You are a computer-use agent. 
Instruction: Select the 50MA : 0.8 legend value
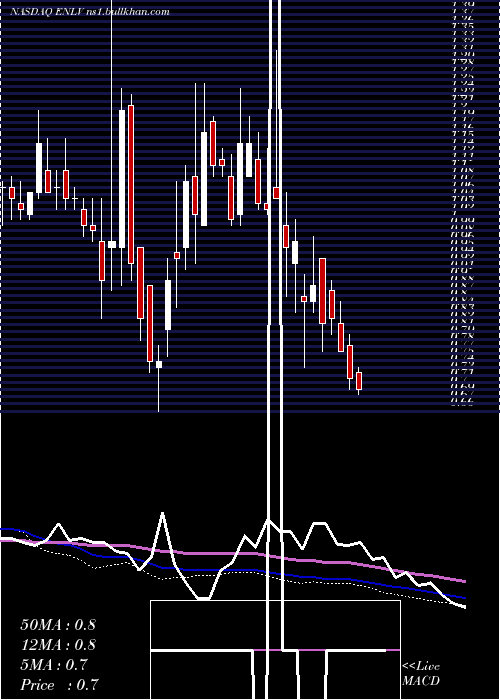pos(58,625)
